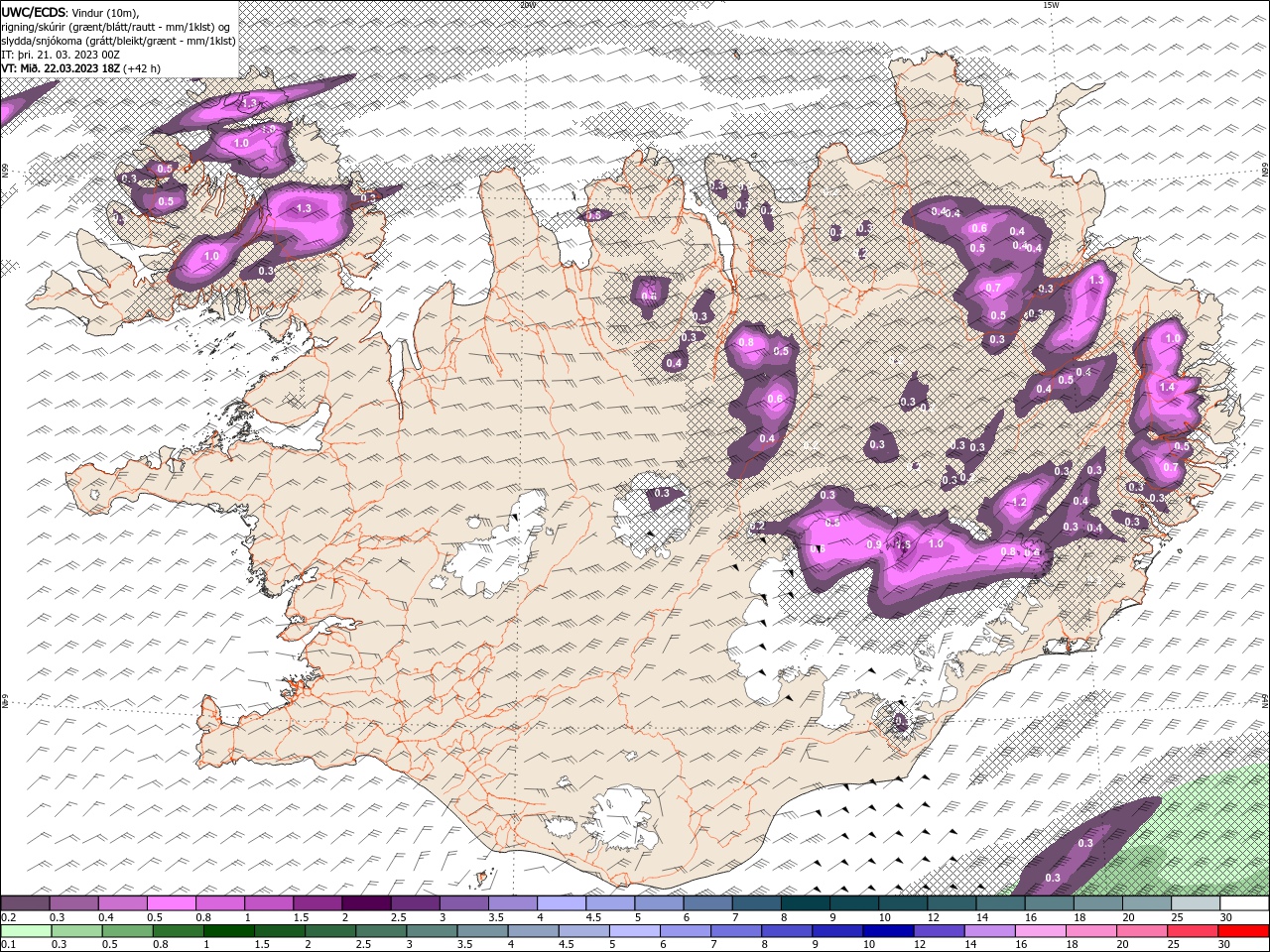
Task: Select the top-row swatch between 0.2 and 0.3
Action: [x=25, y=903]
